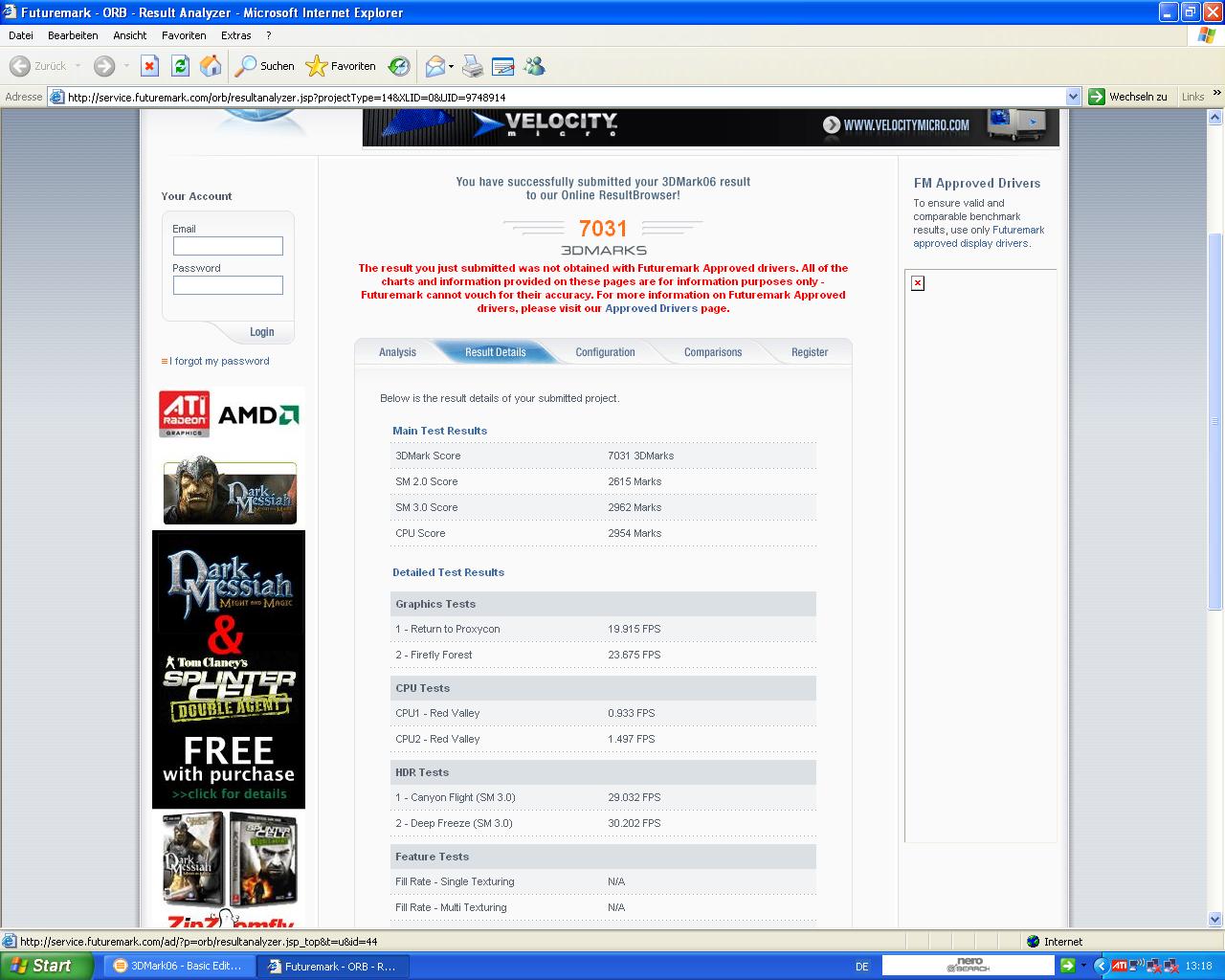Click the I forgot my password link
Viewport: 1225px width, 980px height.
pyautogui.click(x=219, y=361)
